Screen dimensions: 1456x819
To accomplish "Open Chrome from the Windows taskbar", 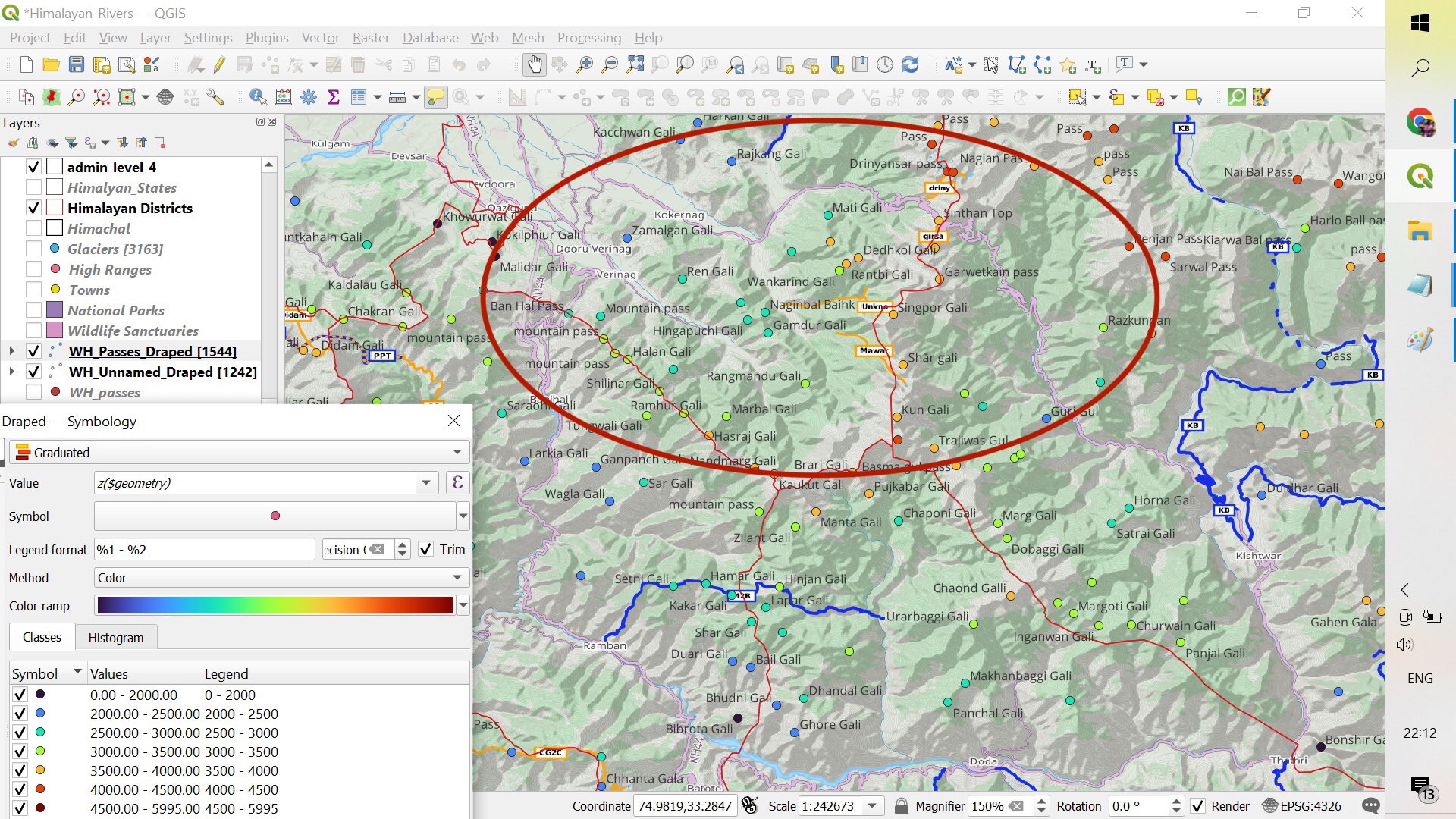I will tap(1420, 122).
